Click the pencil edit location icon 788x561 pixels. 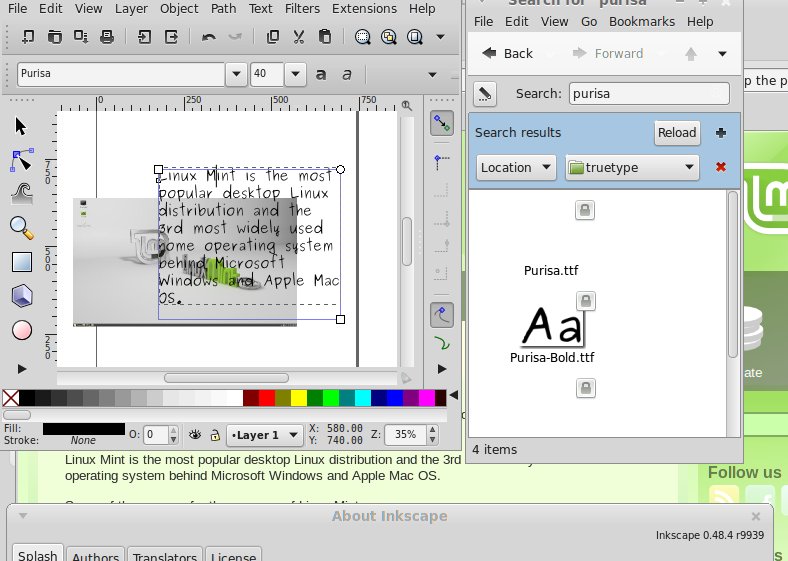pyautogui.click(x=484, y=93)
